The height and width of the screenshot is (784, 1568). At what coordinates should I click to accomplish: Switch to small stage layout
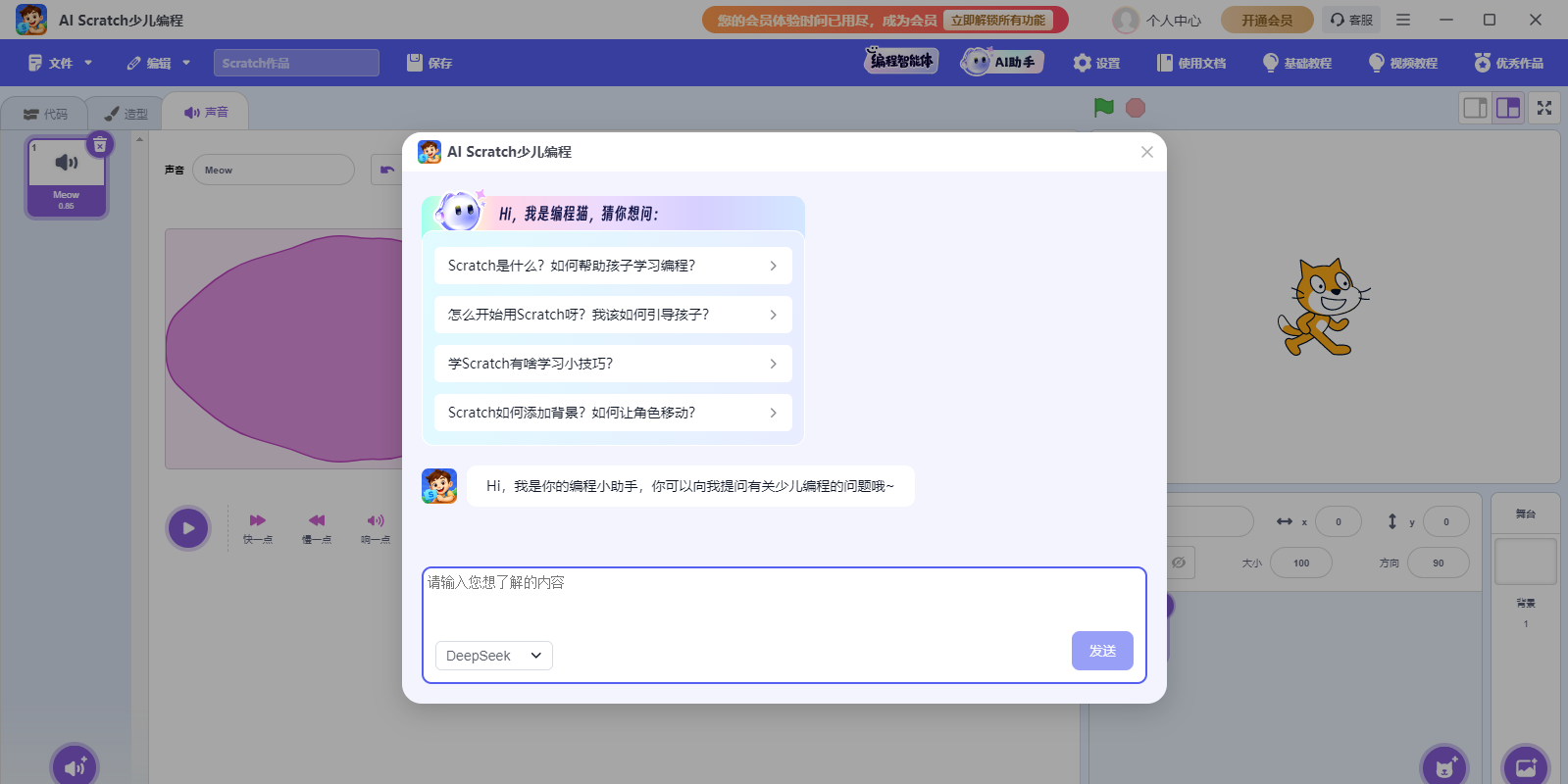1475,108
